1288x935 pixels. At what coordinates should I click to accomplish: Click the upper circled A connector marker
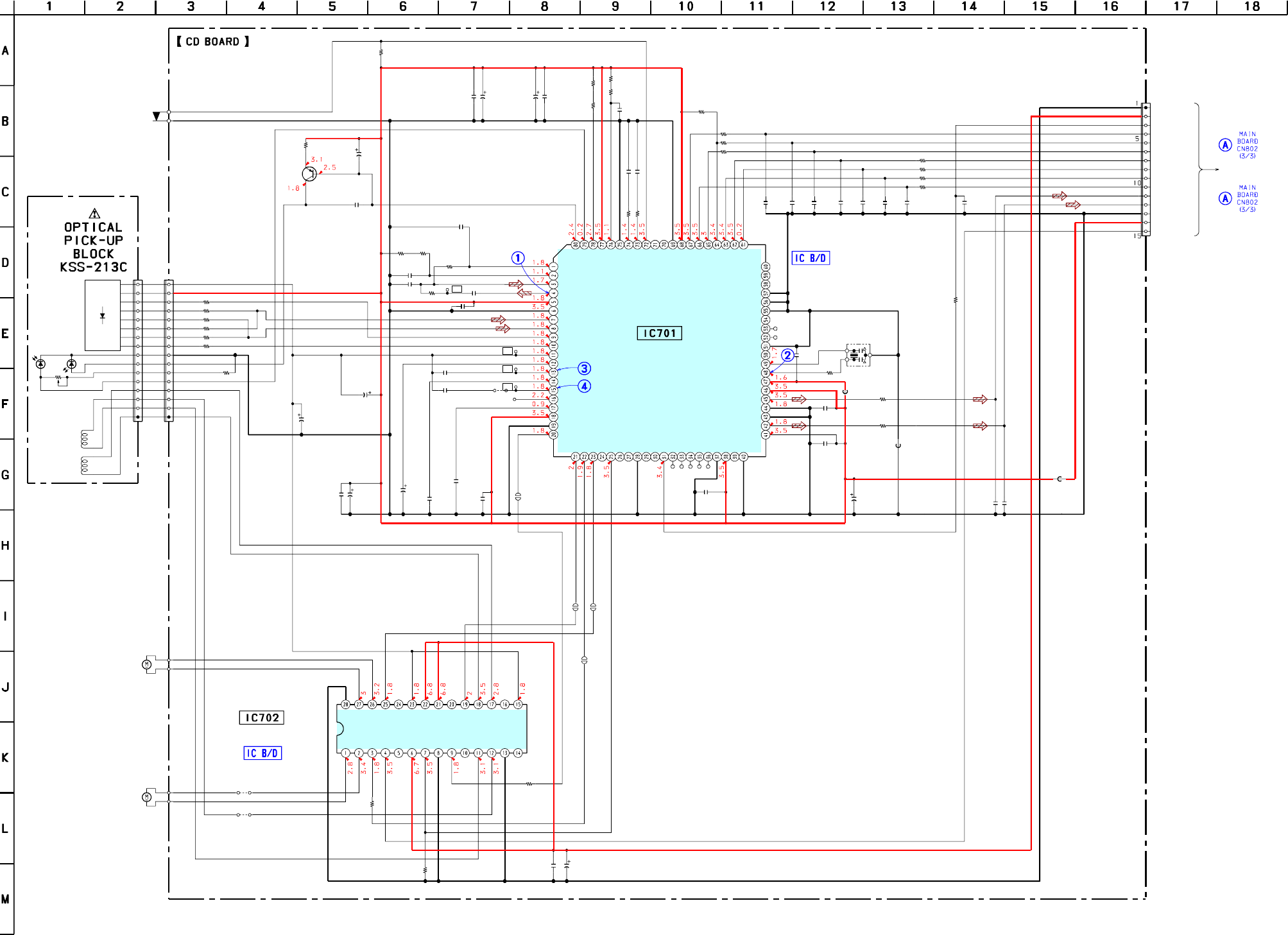(x=1225, y=145)
